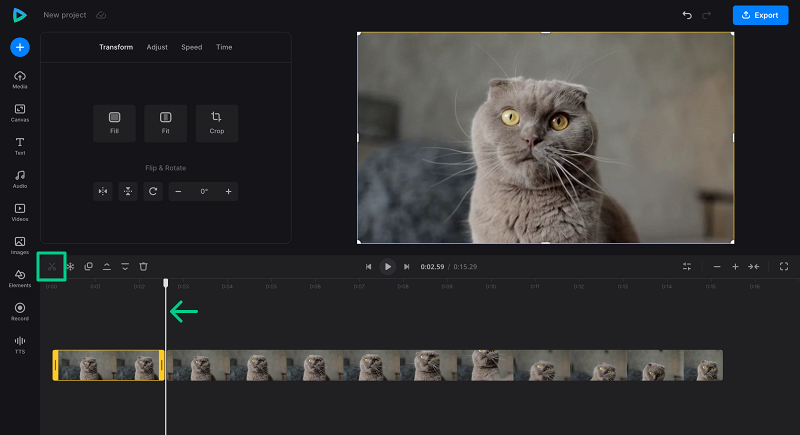The width and height of the screenshot is (800, 435).
Task: Move the clip layer forward
Action: (107, 267)
